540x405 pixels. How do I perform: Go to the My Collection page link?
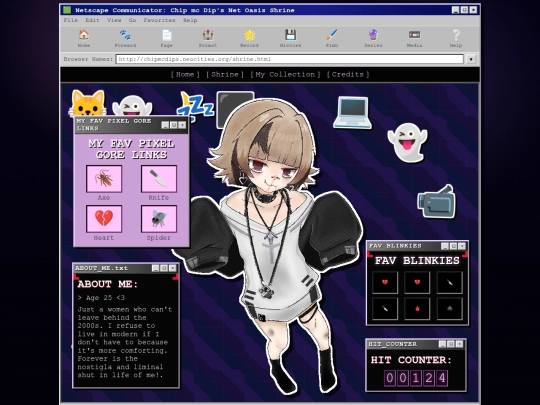click(x=285, y=74)
